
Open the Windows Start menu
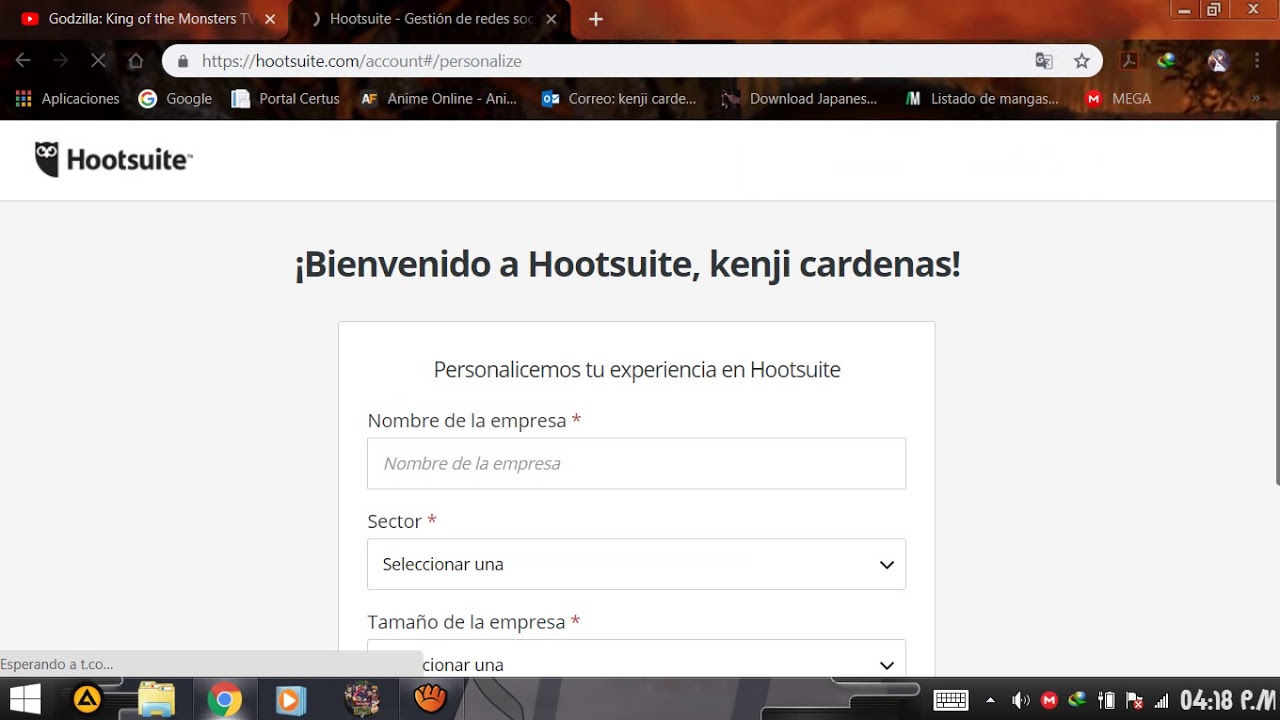coord(25,698)
